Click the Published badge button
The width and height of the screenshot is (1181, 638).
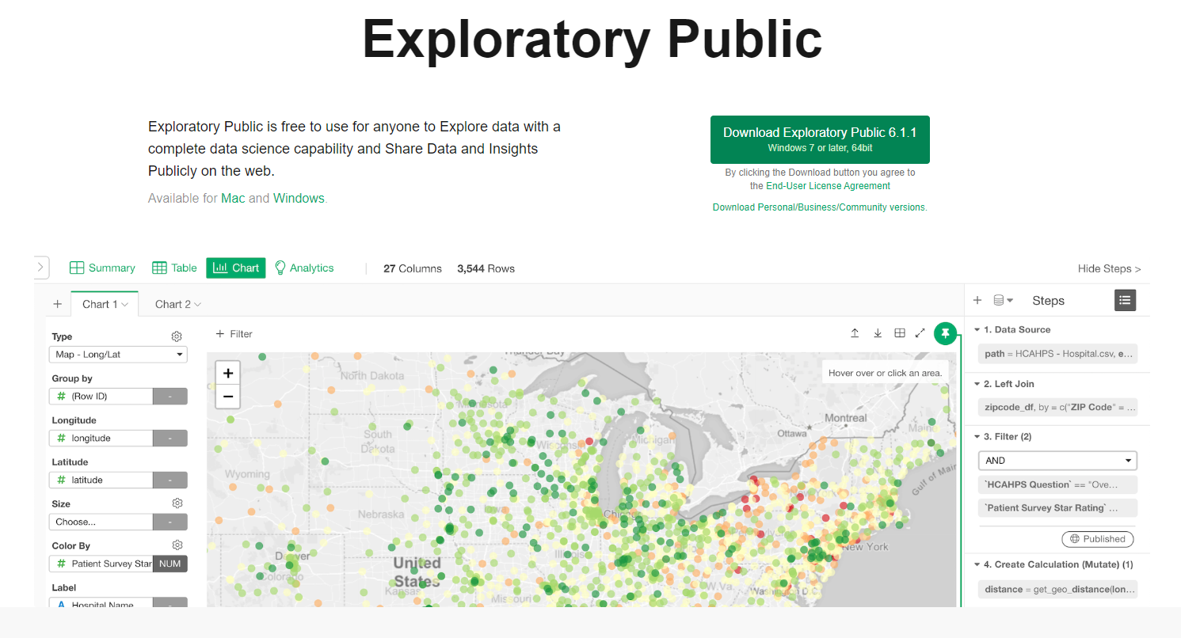tap(1097, 539)
